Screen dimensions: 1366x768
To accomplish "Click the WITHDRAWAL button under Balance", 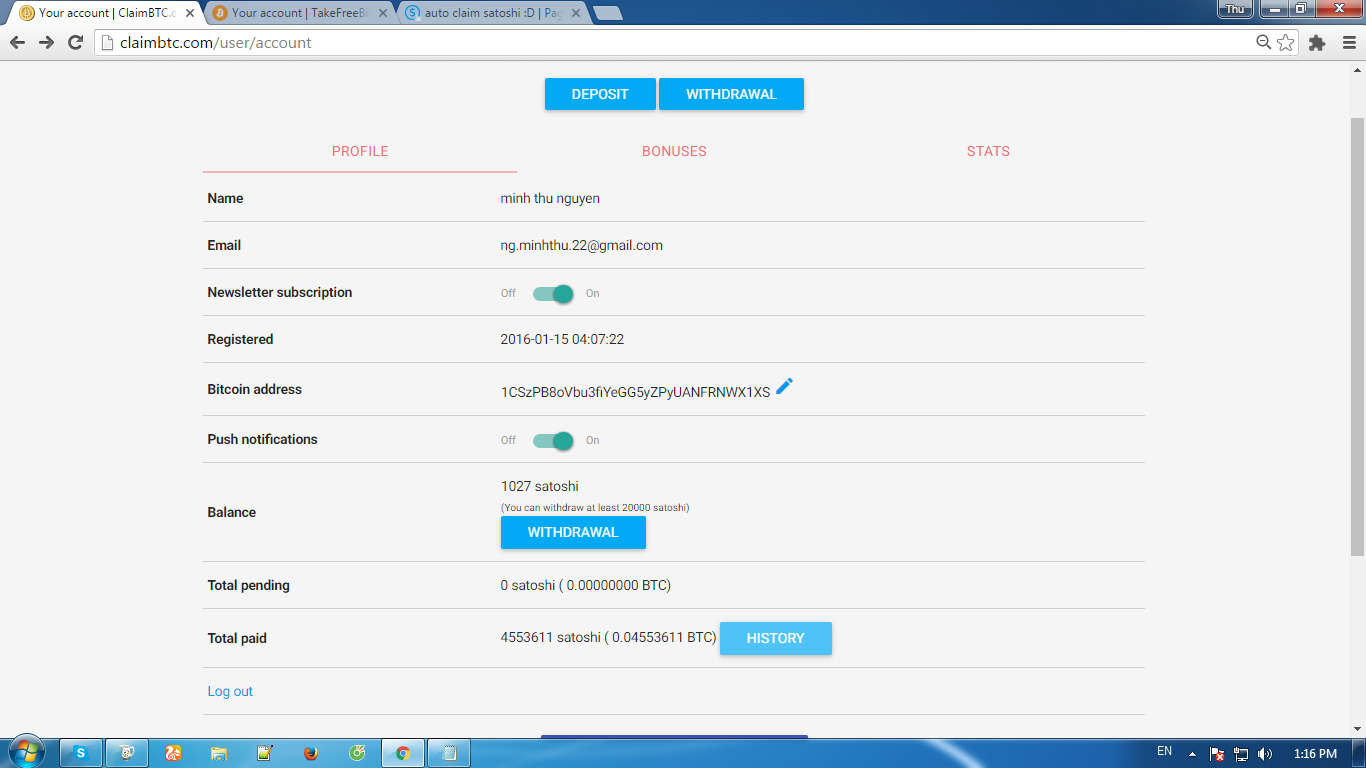I will 573,532.
